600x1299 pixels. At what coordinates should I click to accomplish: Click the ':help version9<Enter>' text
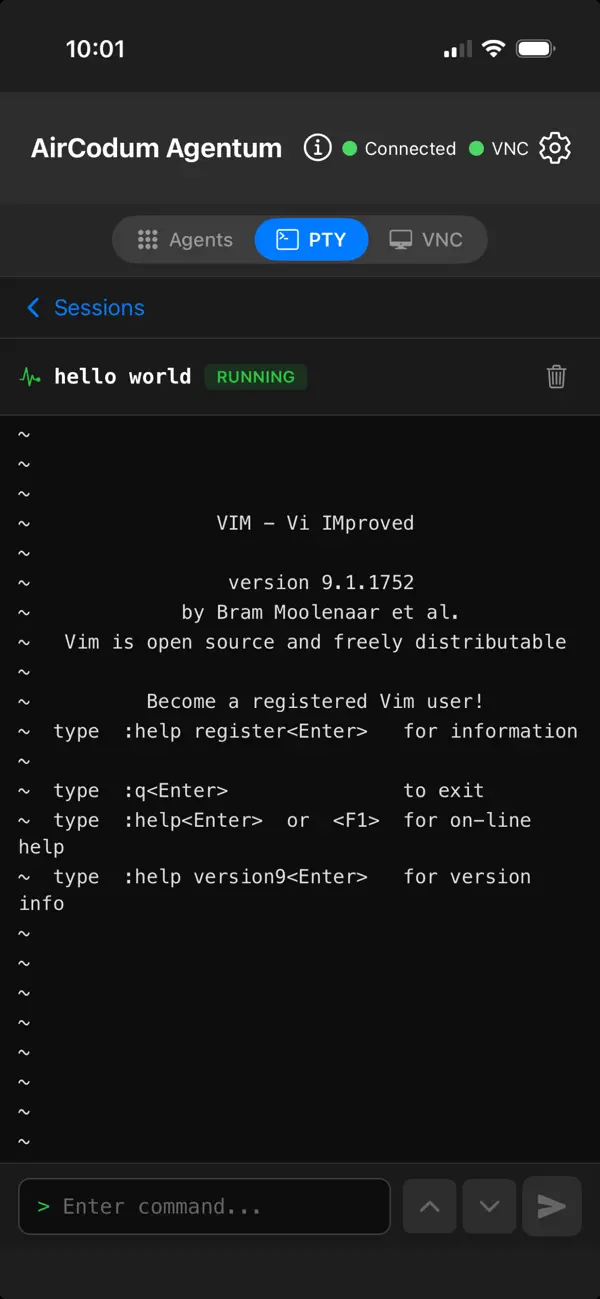click(246, 877)
